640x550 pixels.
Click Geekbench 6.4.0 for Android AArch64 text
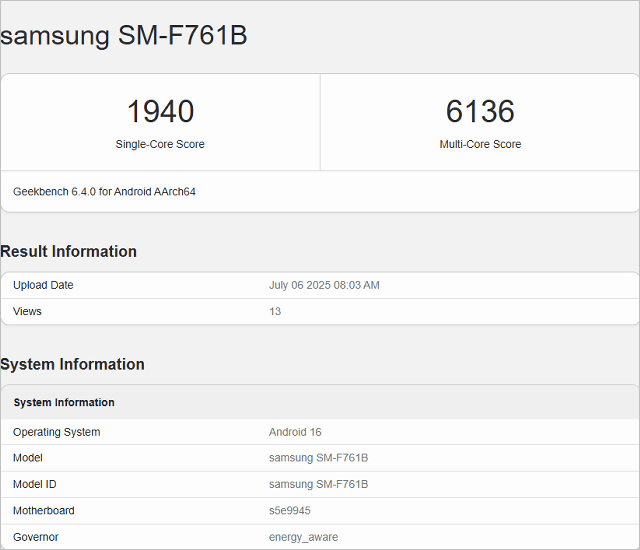tap(104, 191)
